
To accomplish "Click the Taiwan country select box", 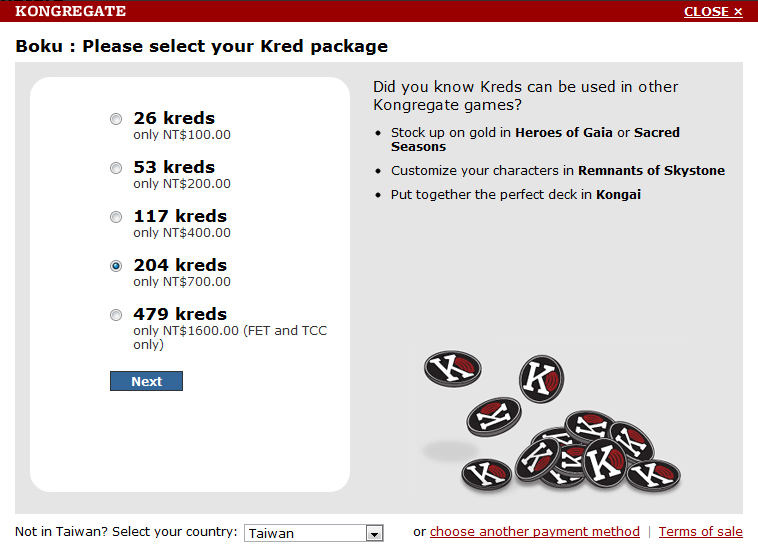I will 305,534.
